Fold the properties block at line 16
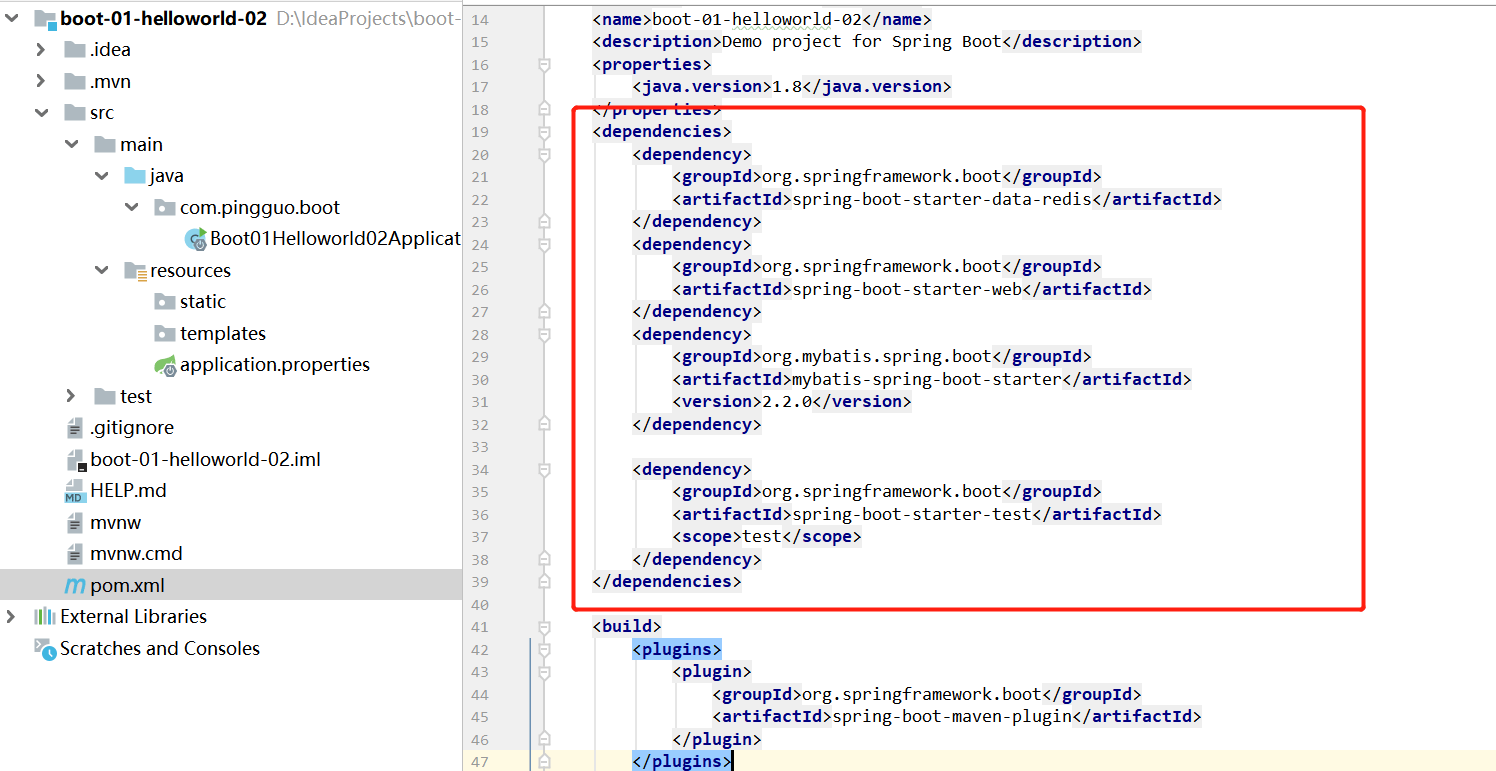The height and width of the screenshot is (771, 1496). pos(544,64)
